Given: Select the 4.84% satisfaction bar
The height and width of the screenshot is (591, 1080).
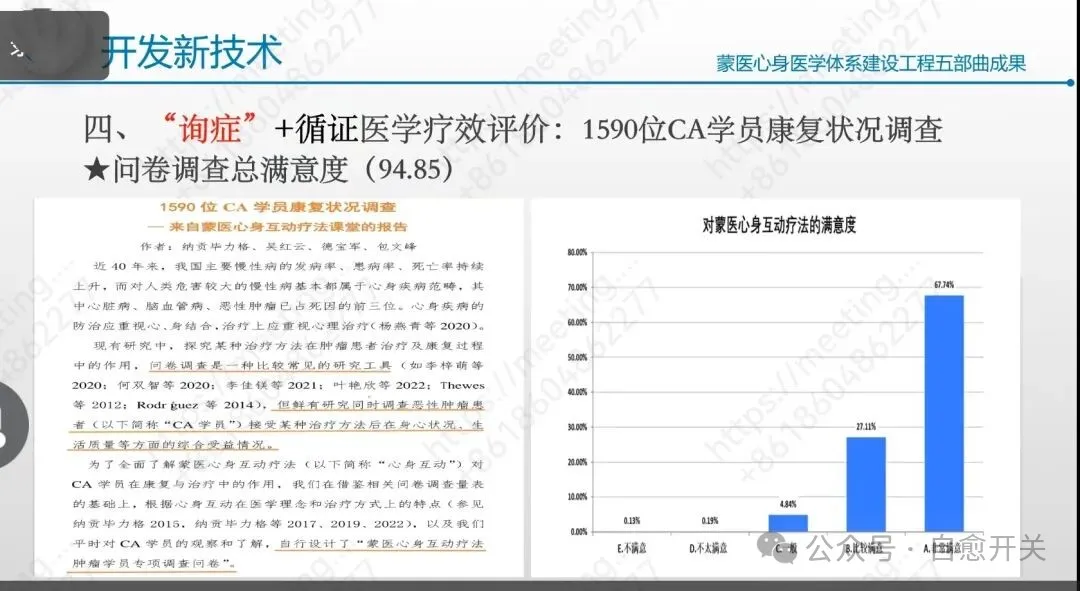Looking at the screenshot, I should point(790,525).
